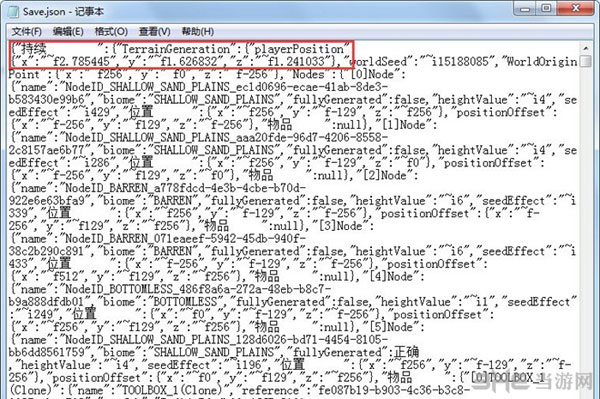Place cursor in the TerrainGeneration key
The image size is (600, 399).
click(x=176, y=49)
